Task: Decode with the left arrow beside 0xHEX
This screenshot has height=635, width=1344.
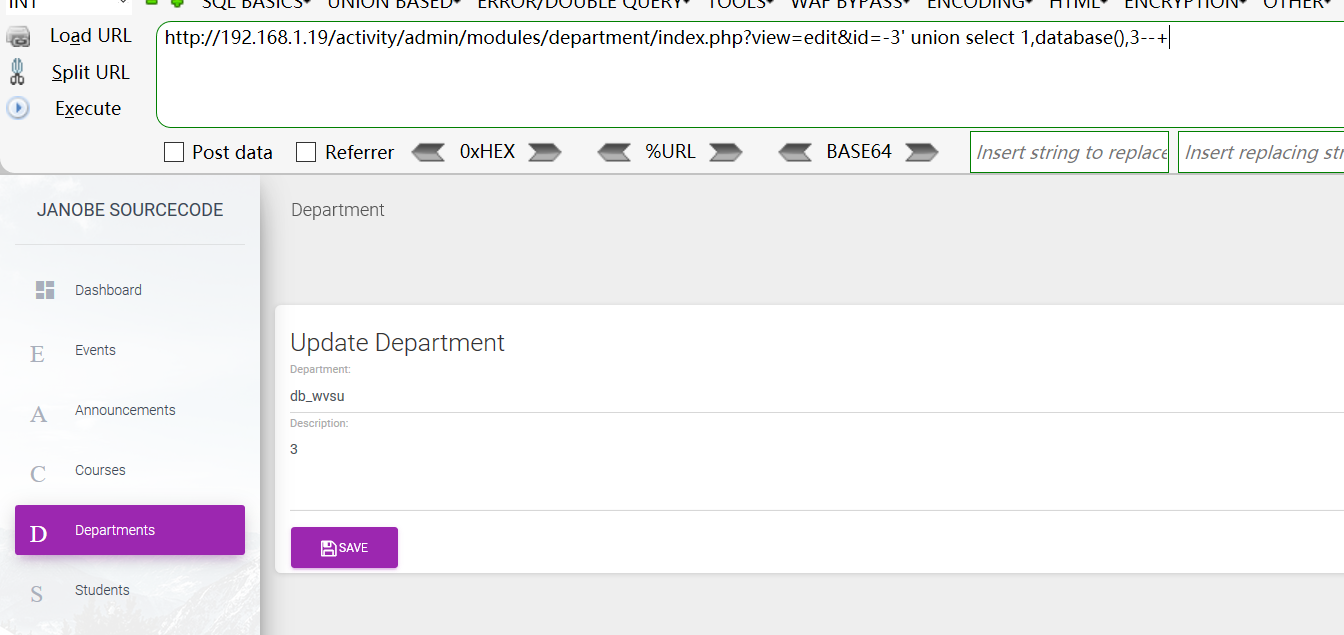Action: (428, 152)
